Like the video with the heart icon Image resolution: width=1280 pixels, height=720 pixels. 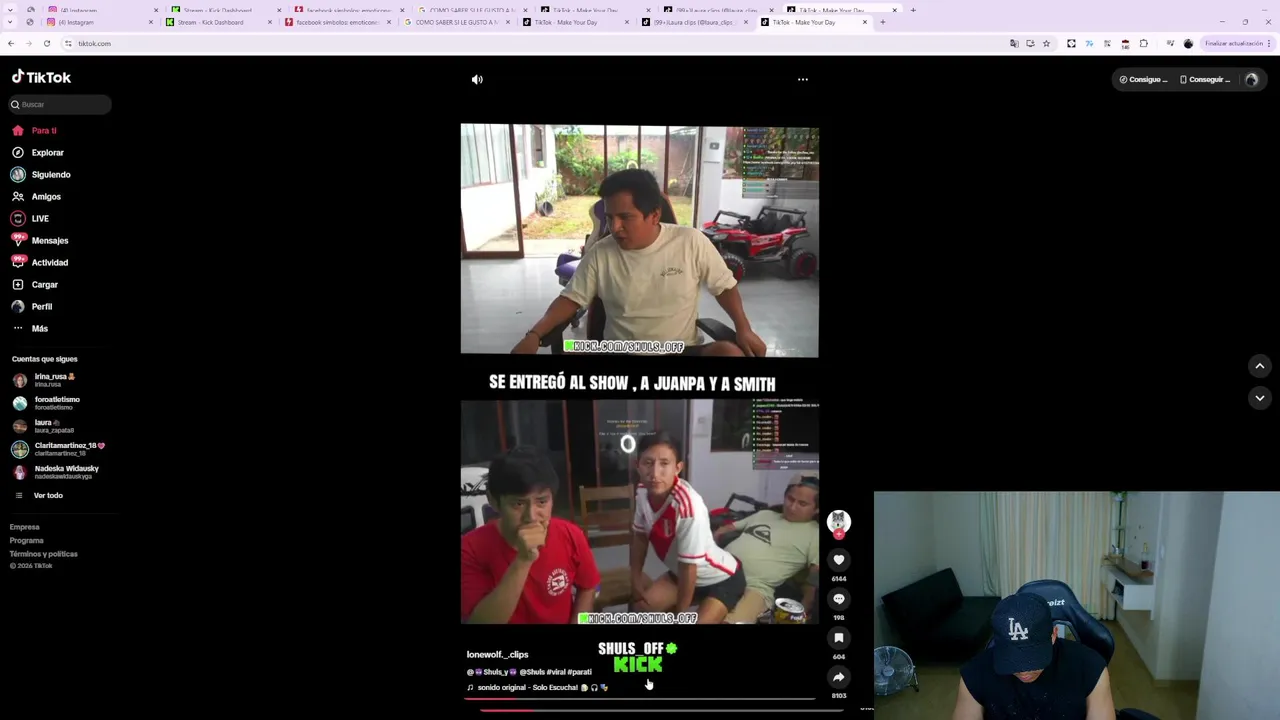tap(839, 560)
